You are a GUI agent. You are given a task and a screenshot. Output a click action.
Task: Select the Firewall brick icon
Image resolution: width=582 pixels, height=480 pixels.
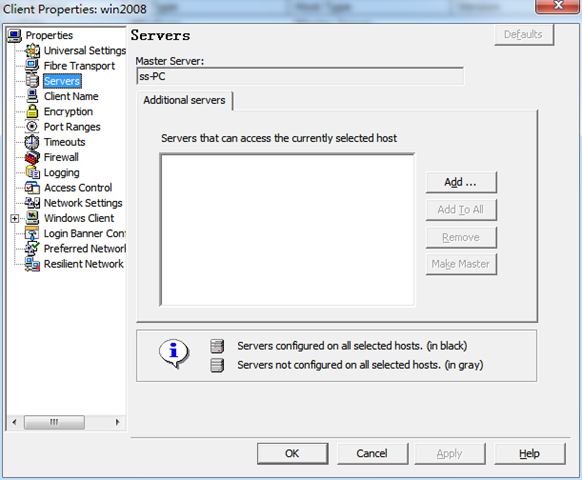click(32, 157)
